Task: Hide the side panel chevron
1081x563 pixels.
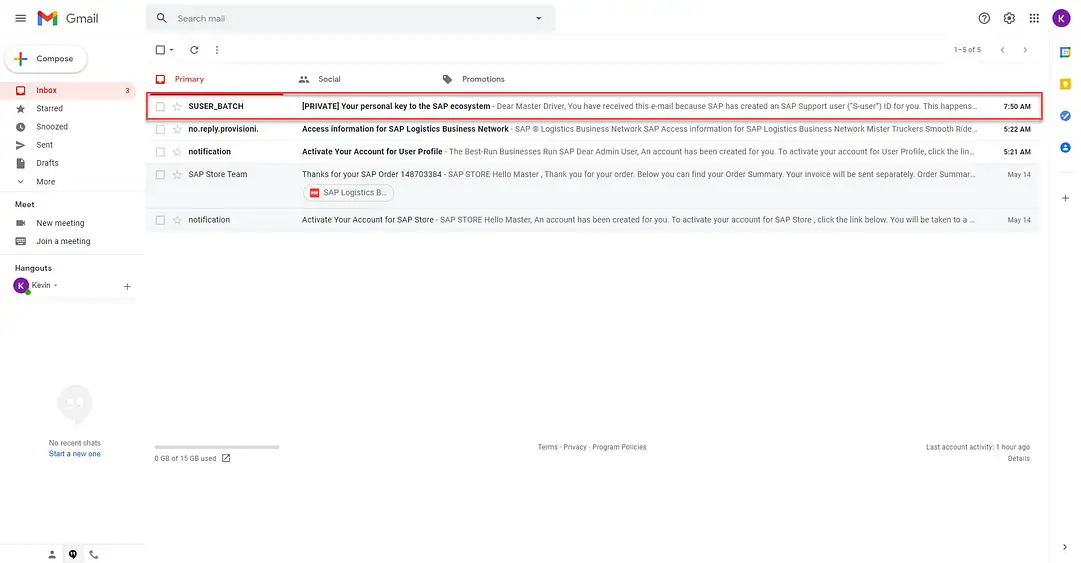Action: (1065, 547)
